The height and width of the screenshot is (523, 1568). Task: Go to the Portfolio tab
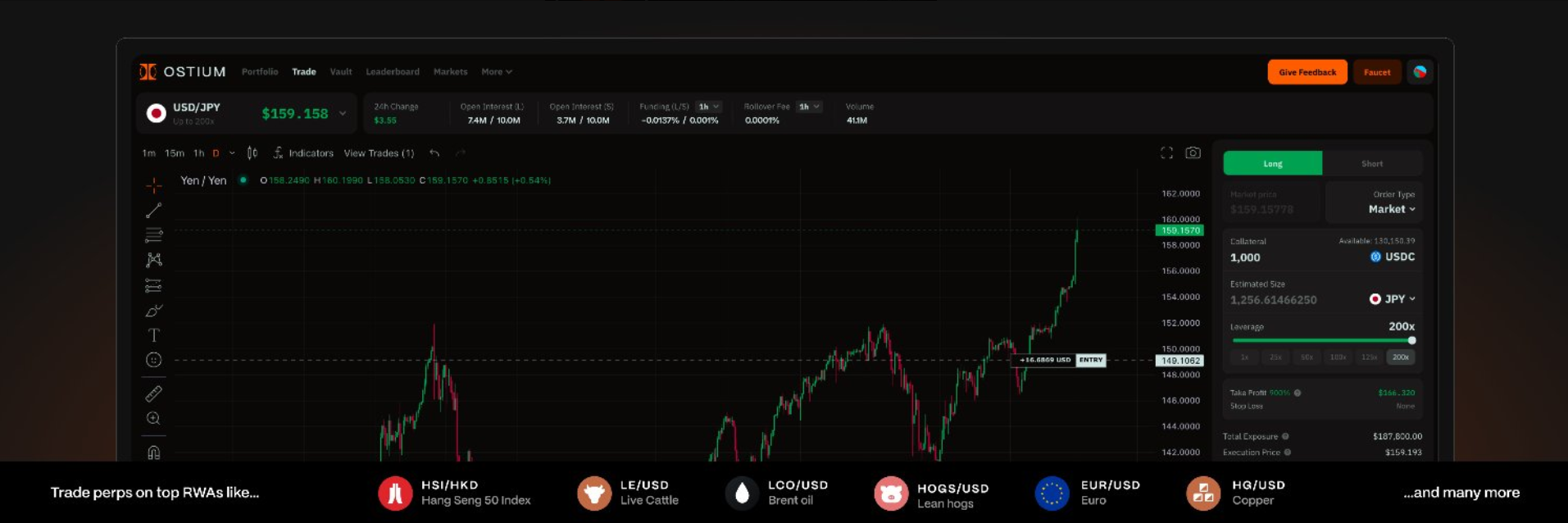[x=260, y=72]
